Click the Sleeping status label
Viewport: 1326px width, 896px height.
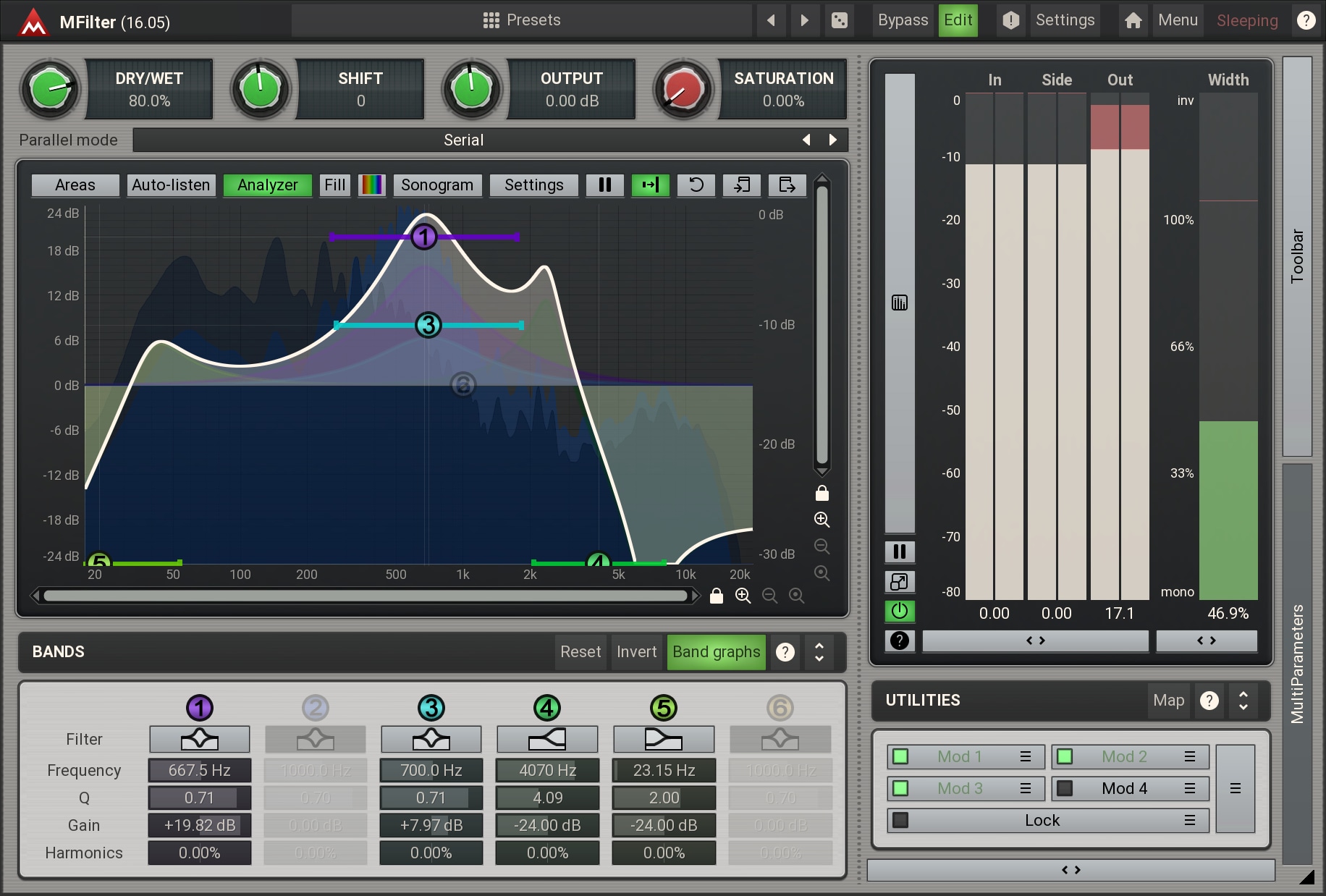click(1247, 21)
